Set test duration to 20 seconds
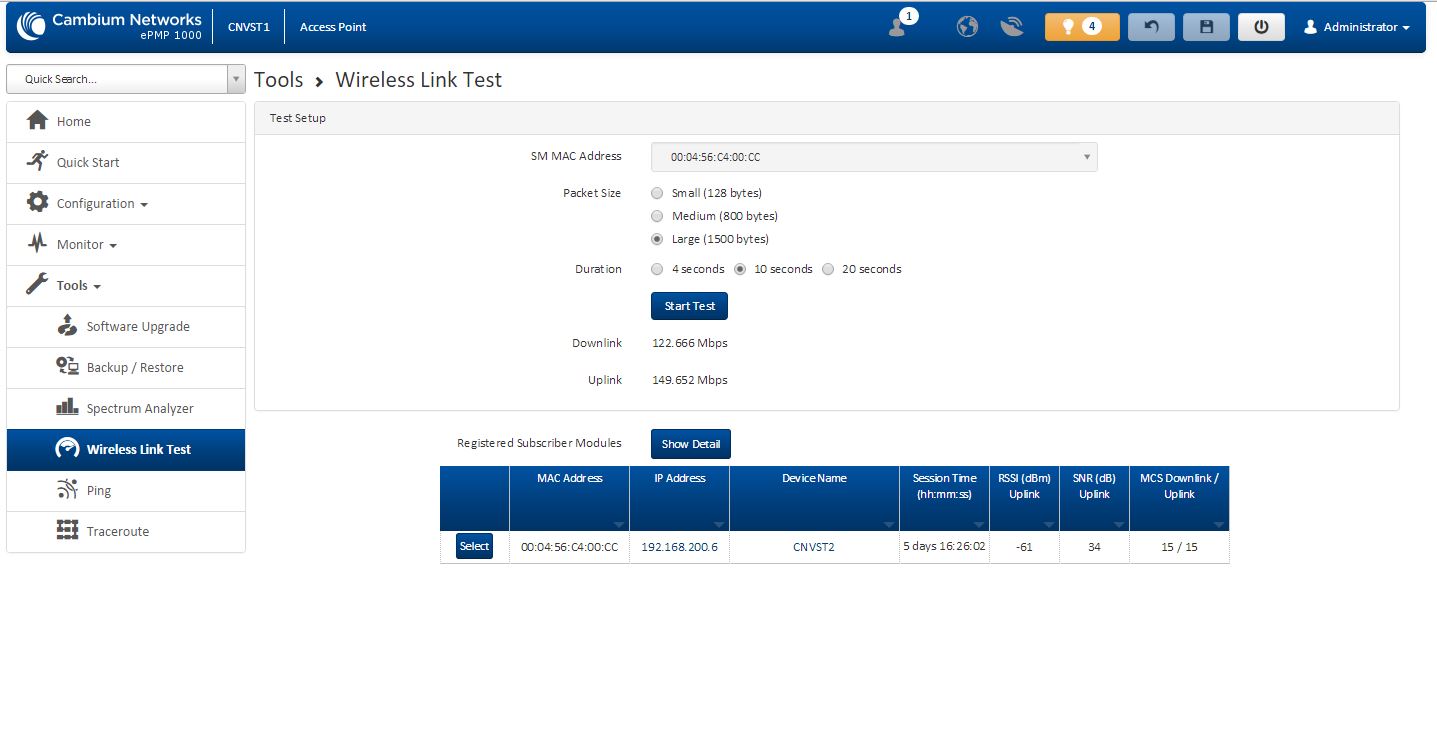This screenshot has width=1437, height=748. pos(828,269)
